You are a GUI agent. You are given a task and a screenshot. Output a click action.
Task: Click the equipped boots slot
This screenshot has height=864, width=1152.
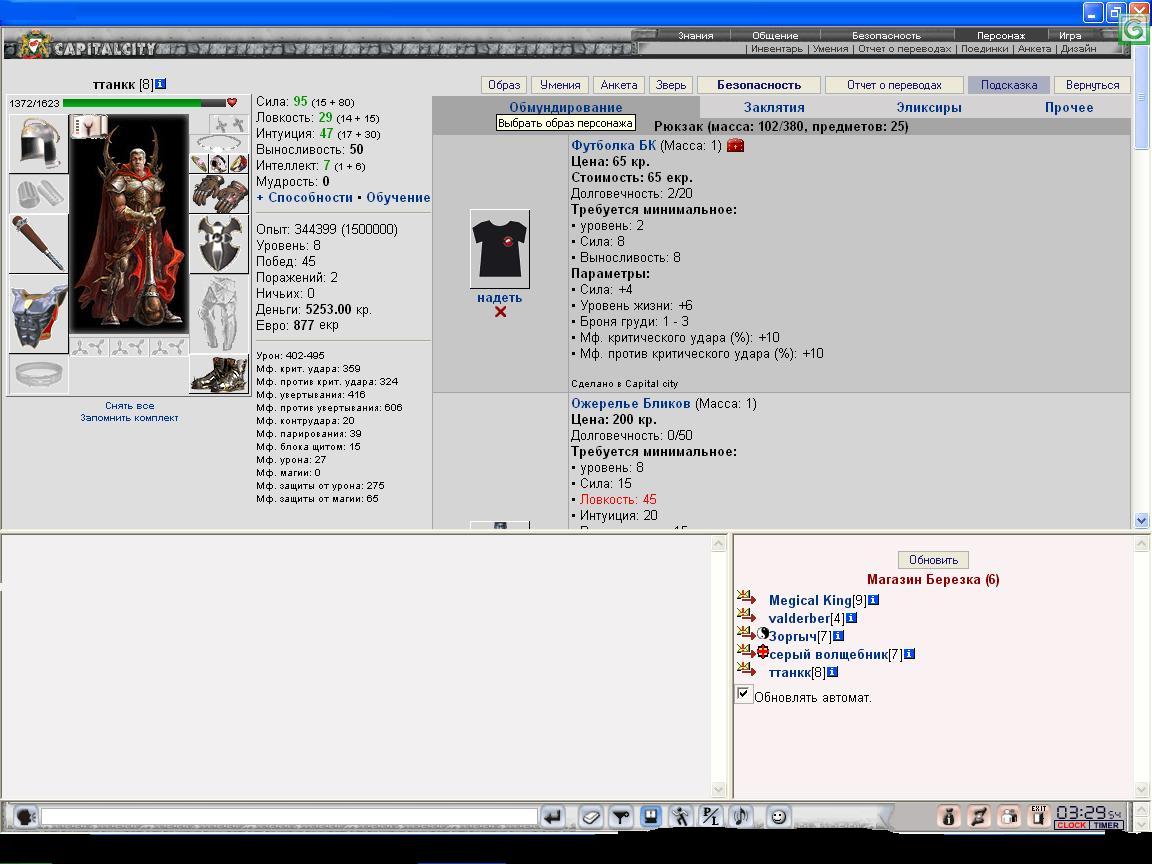(219, 374)
